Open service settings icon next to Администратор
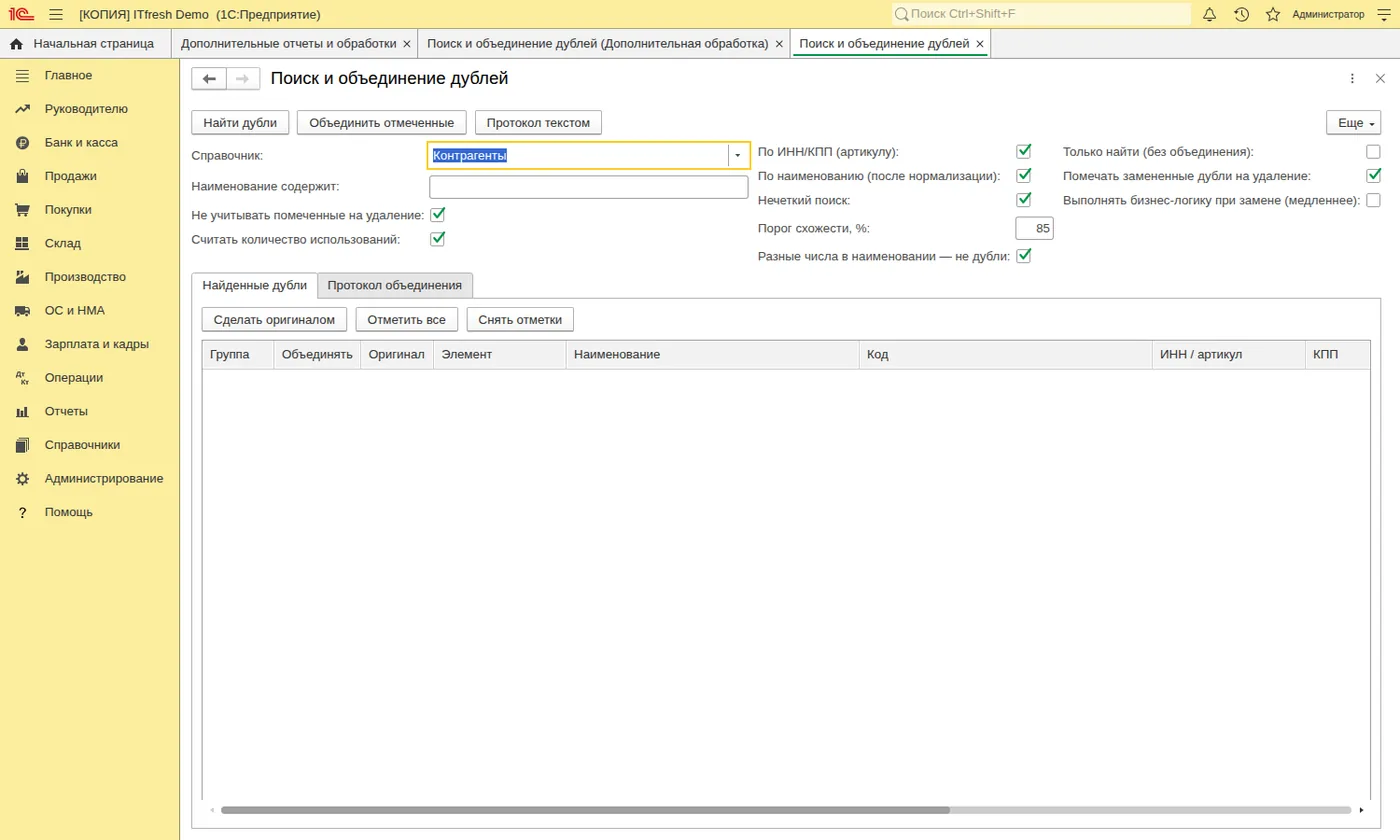 click(x=1384, y=14)
